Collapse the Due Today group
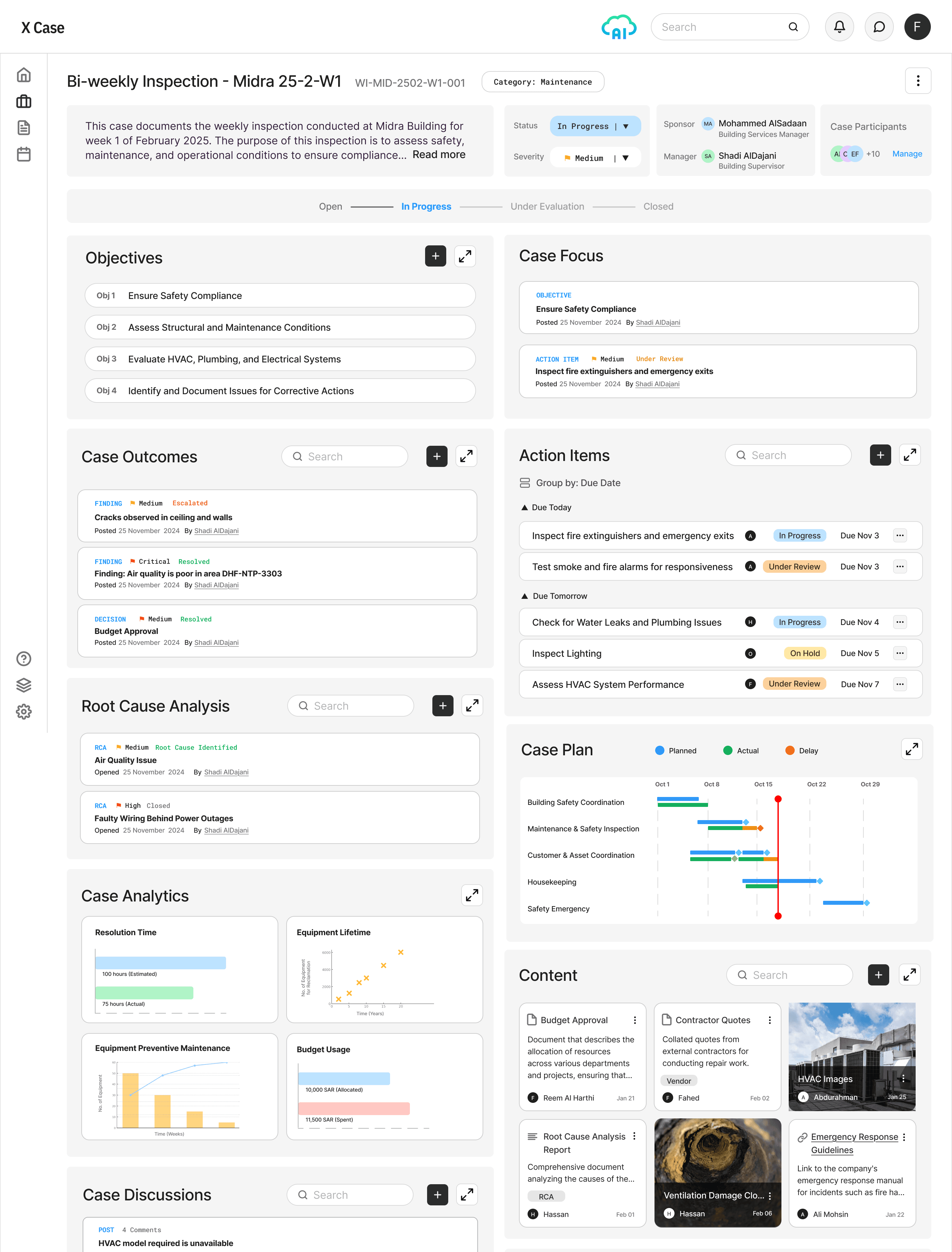Viewport: 952px width, 1252px height. tap(525, 507)
